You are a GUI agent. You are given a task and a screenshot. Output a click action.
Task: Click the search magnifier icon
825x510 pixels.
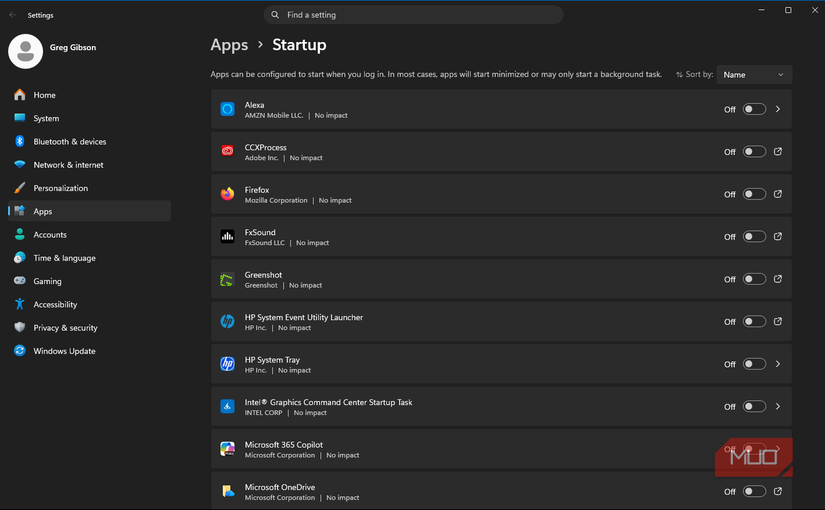[275, 15]
